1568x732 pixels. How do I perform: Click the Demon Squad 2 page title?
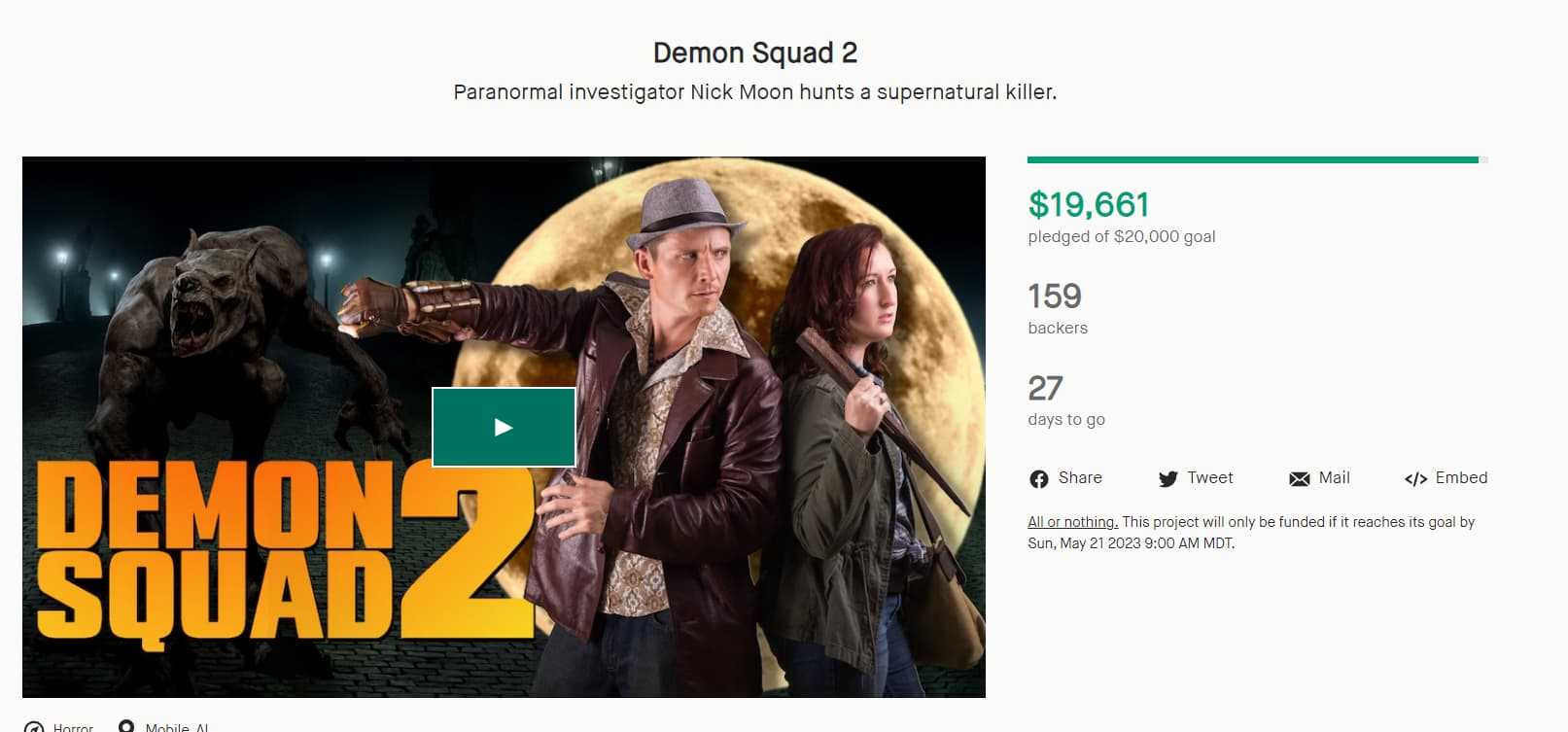coord(754,52)
